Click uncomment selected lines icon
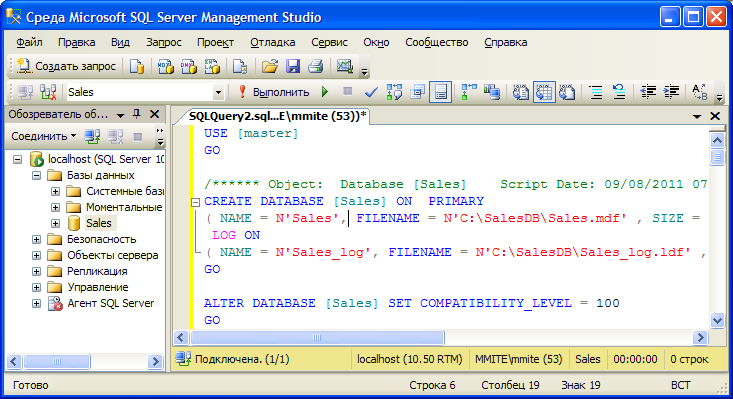Screen dimensions: 733x399 click(x=619, y=92)
